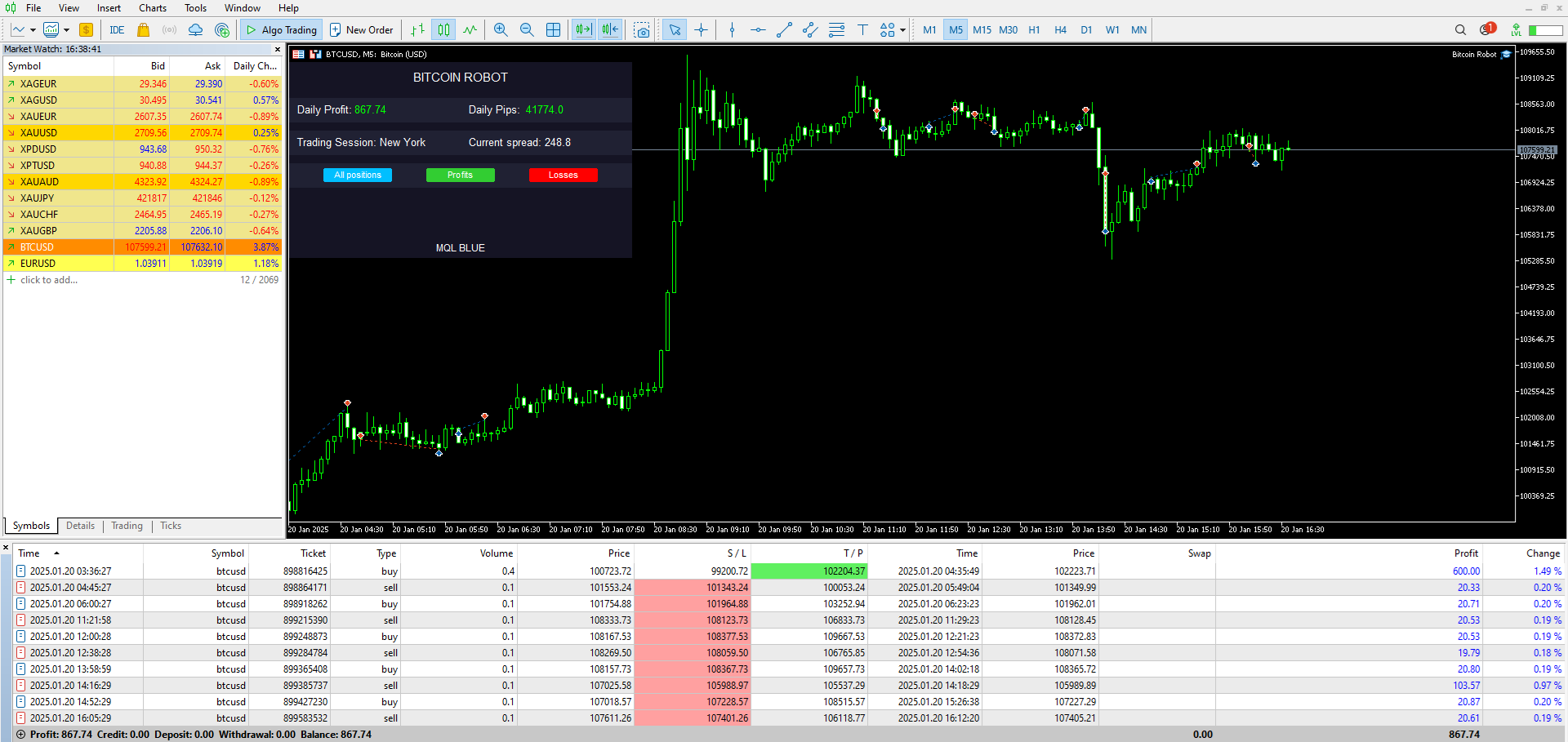Image resolution: width=1568 pixels, height=742 pixels.
Task: Open the File menu
Action: tap(33, 8)
